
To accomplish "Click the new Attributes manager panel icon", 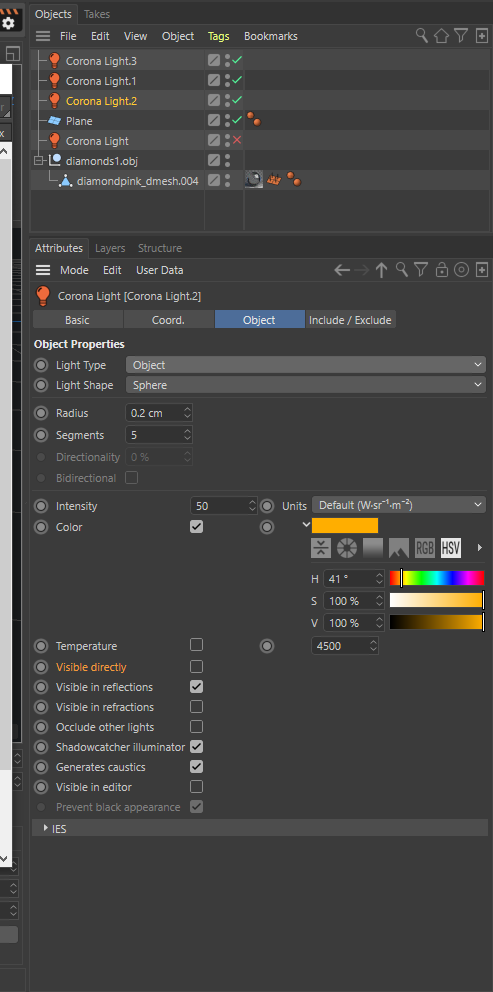I will pyautogui.click(x=482, y=270).
